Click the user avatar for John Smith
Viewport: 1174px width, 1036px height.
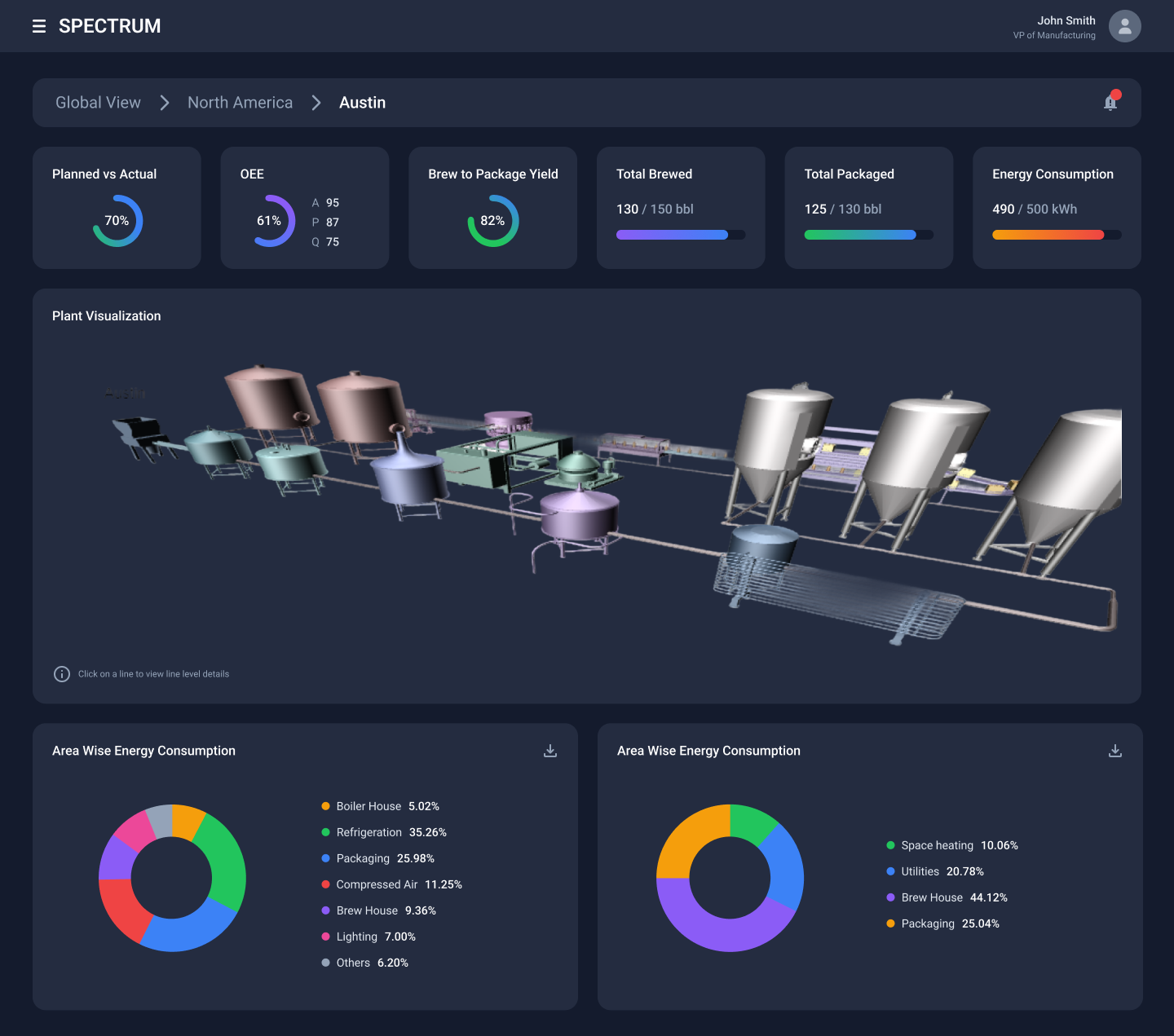(1125, 26)
